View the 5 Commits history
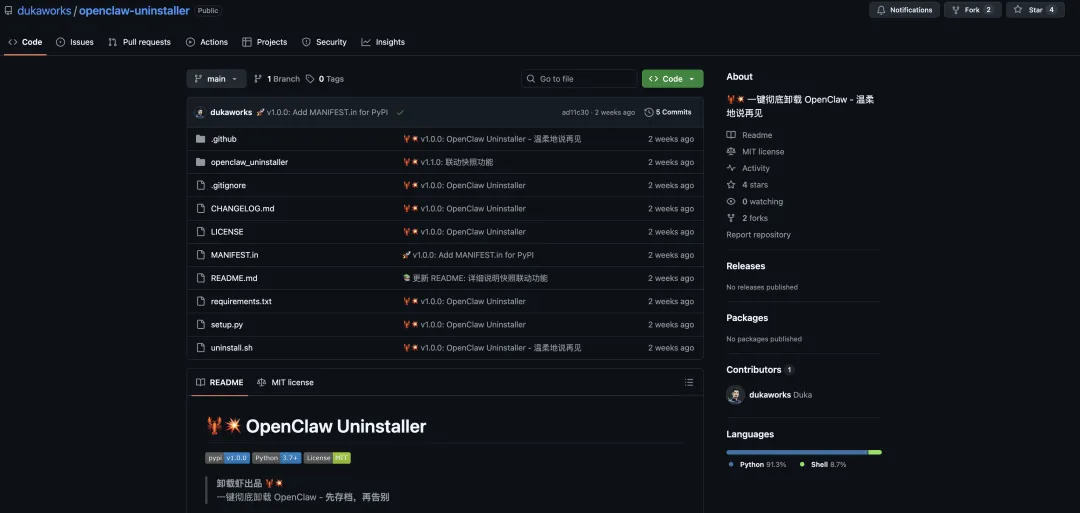This screenshot has height=513, width=1080. click(667, 112)
